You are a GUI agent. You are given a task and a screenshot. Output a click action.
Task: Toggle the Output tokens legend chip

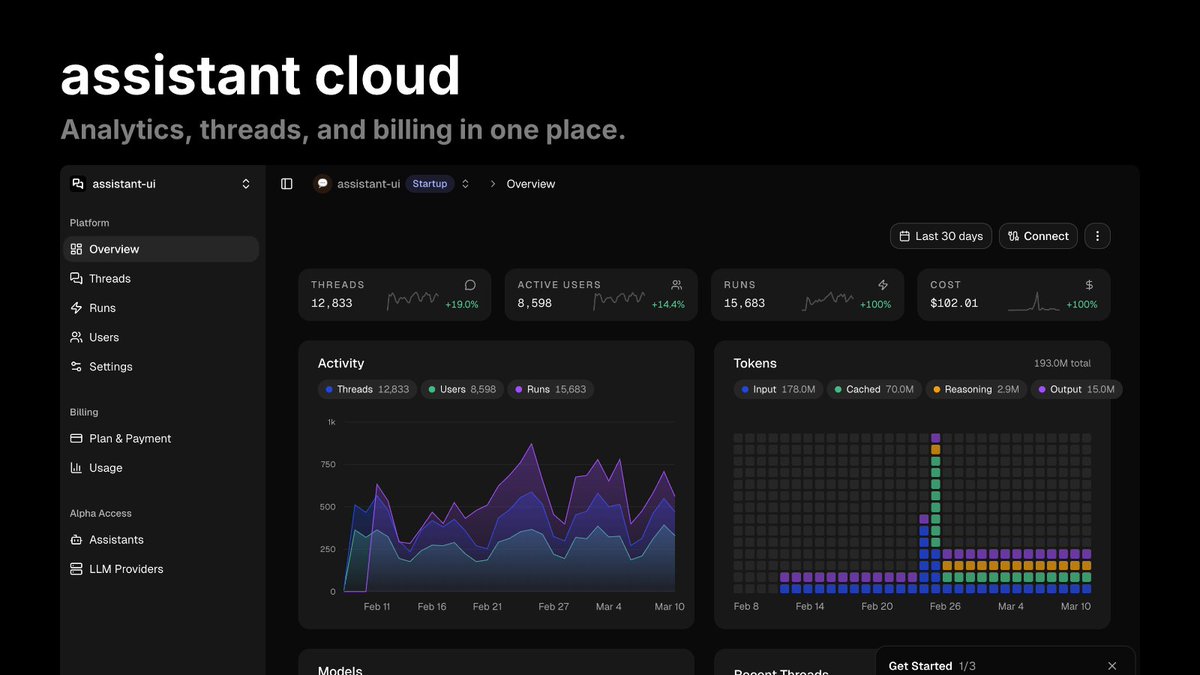[1076, 389]
